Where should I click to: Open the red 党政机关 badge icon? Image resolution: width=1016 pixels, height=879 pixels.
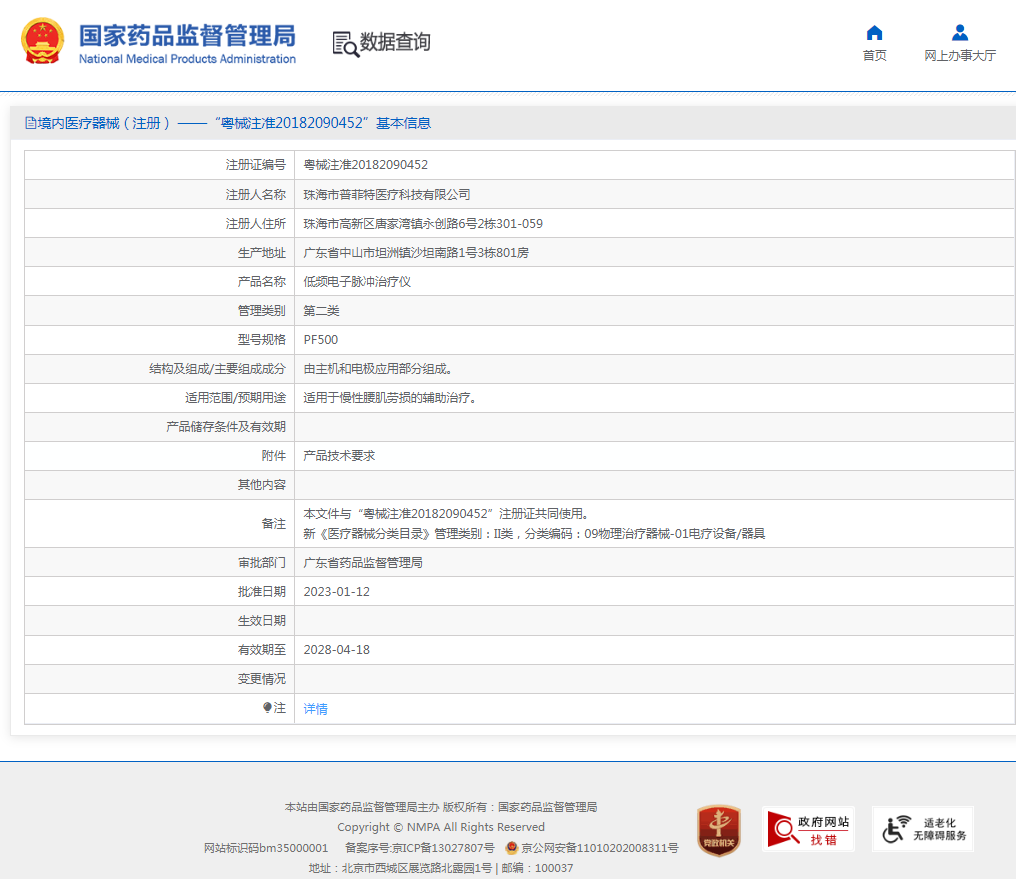coord(718,830)
